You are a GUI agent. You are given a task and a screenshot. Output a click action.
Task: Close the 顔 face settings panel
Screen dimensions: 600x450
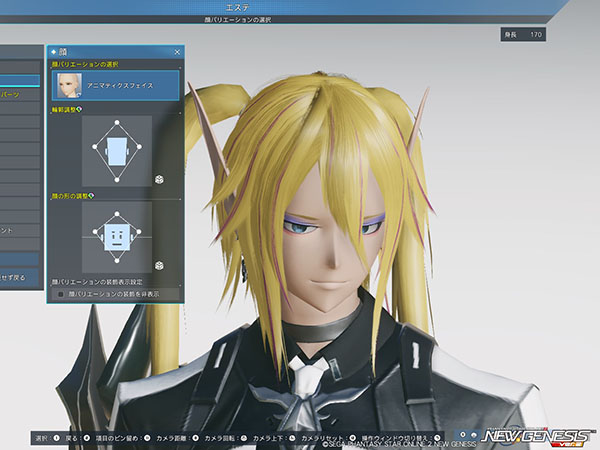(x=177, y=52)
